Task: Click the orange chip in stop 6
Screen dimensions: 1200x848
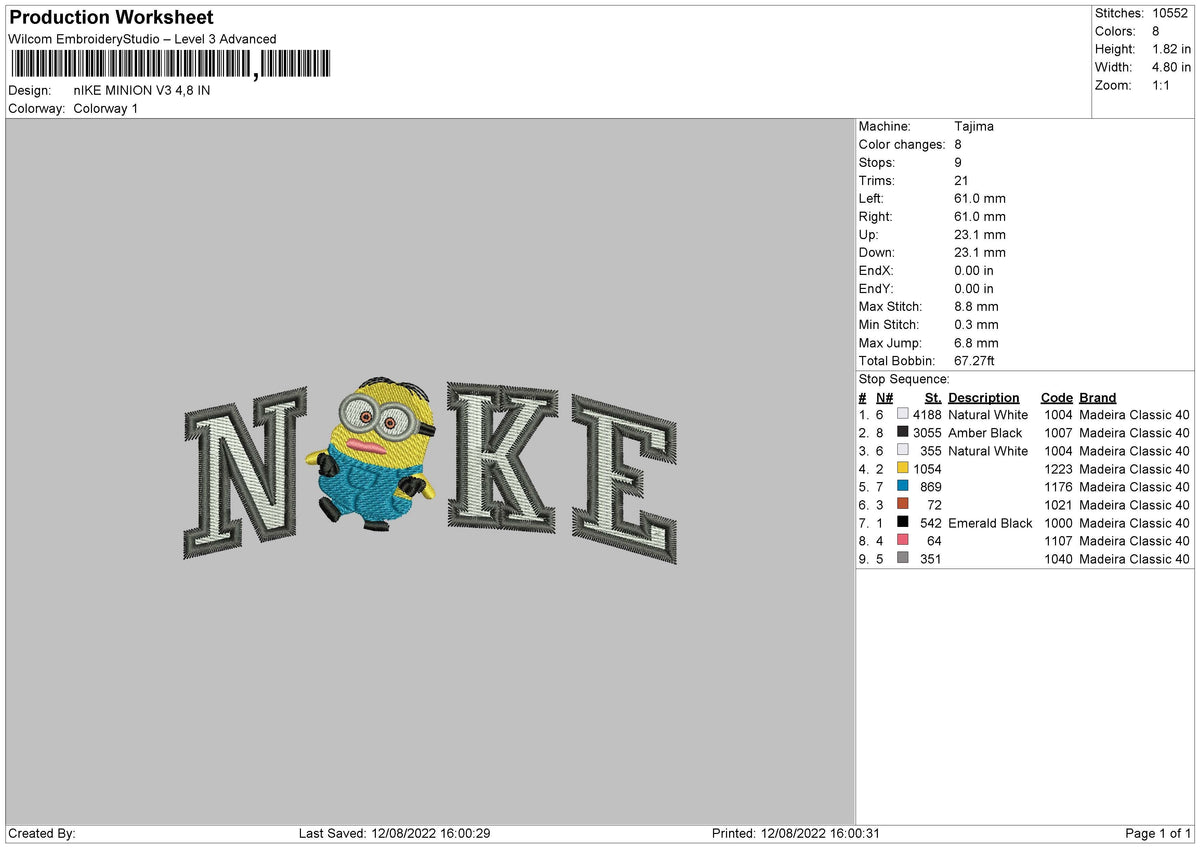Action: tap(903, 505)
